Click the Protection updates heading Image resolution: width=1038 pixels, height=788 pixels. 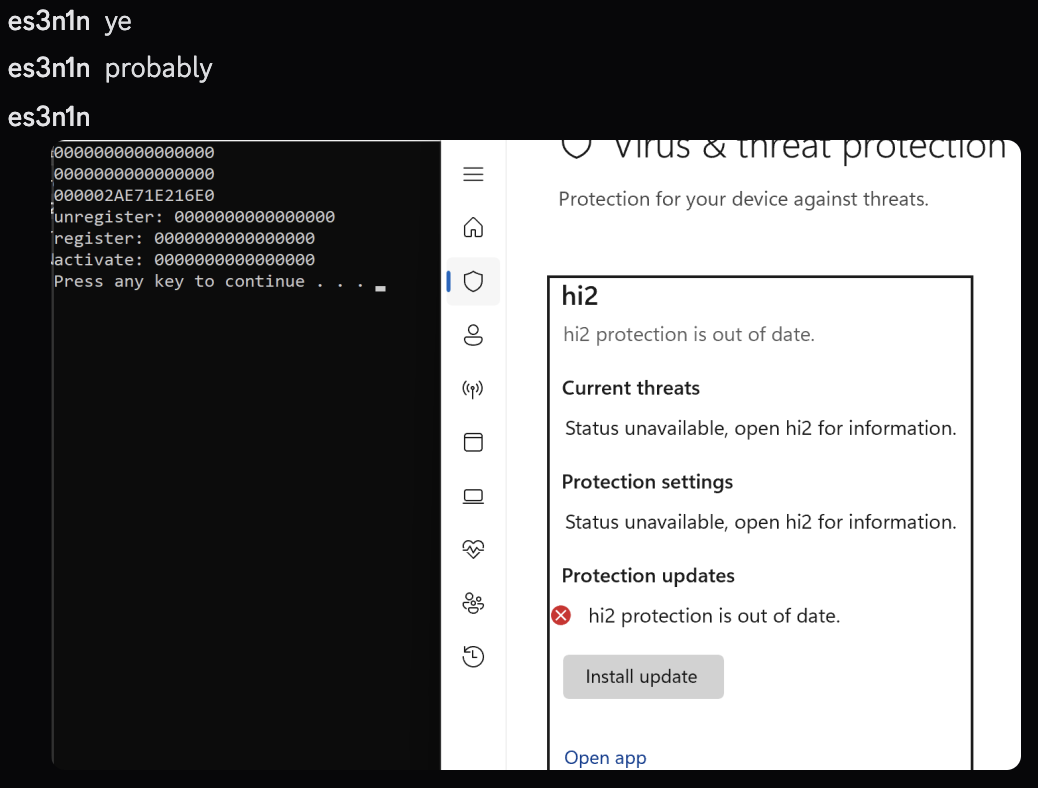pos(648,575)
